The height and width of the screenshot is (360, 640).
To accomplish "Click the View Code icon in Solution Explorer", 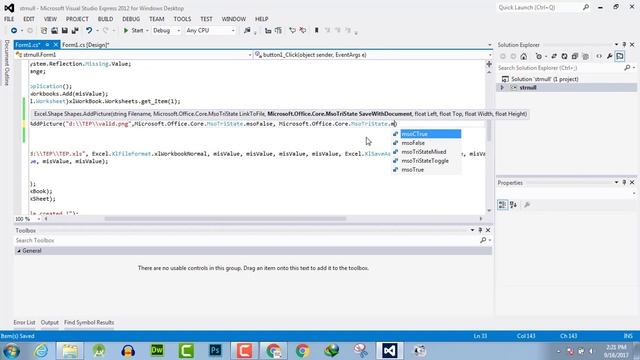I will 599,56.
